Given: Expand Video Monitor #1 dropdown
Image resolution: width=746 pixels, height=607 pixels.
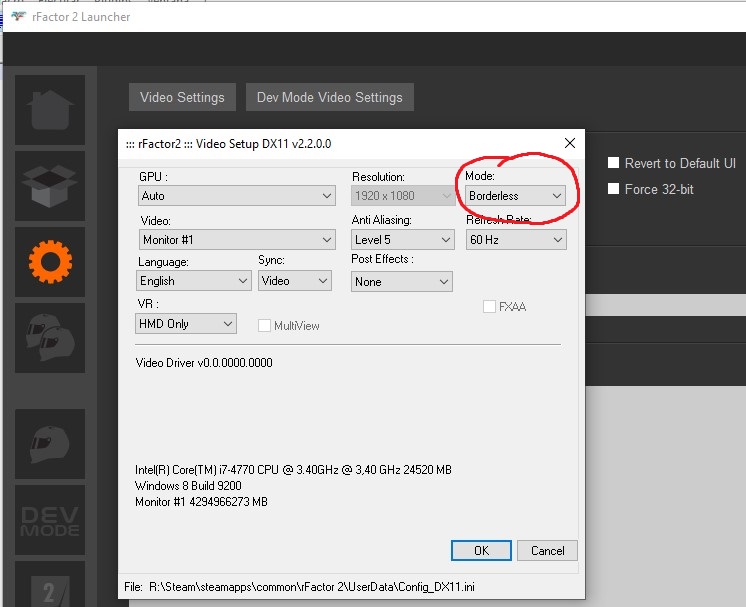Looking at the screenshot, I should [x=237, y=239].
